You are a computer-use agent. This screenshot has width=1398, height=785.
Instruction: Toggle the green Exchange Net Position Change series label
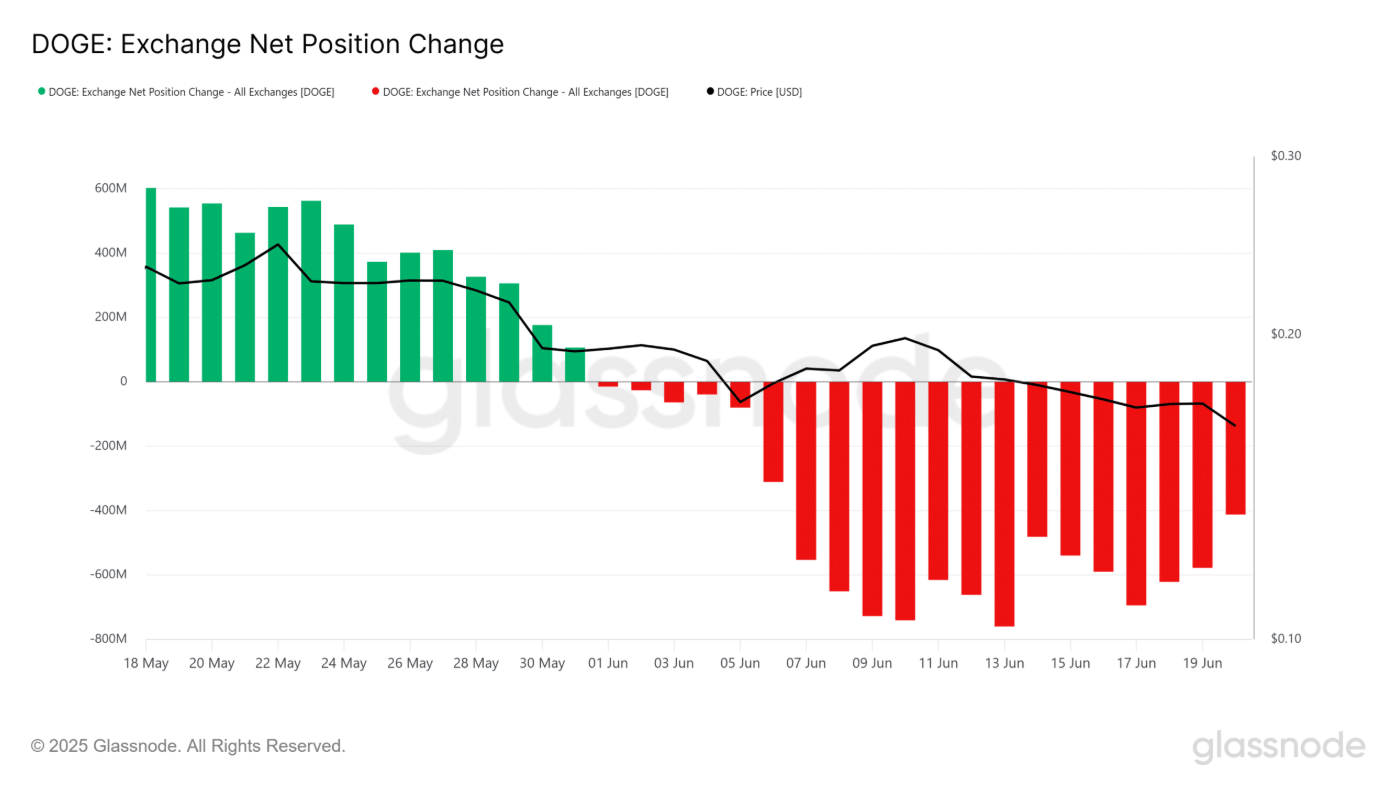coord(191,92)
